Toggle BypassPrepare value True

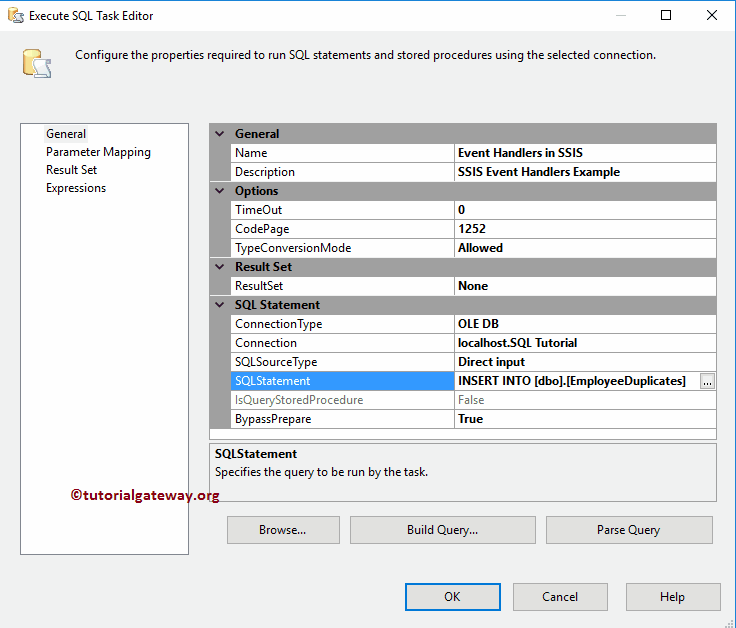585,419
